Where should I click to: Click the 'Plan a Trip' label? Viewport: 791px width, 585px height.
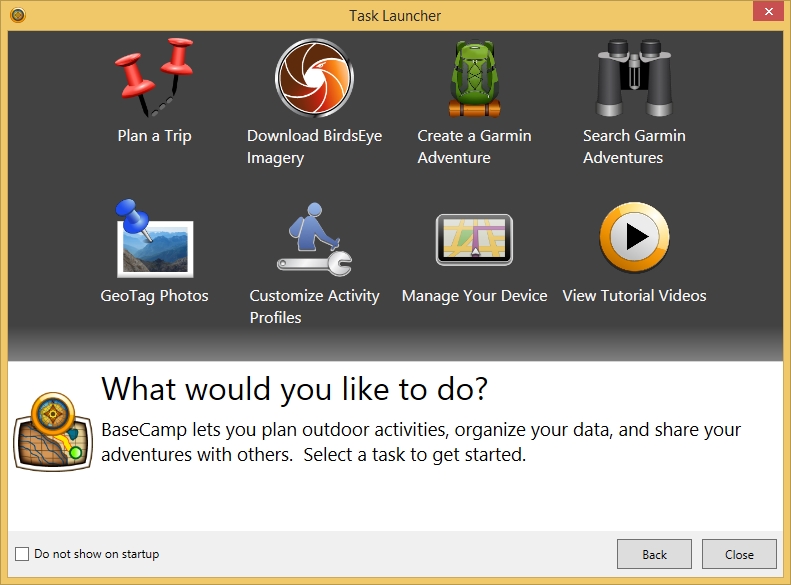tap(154, 136)
